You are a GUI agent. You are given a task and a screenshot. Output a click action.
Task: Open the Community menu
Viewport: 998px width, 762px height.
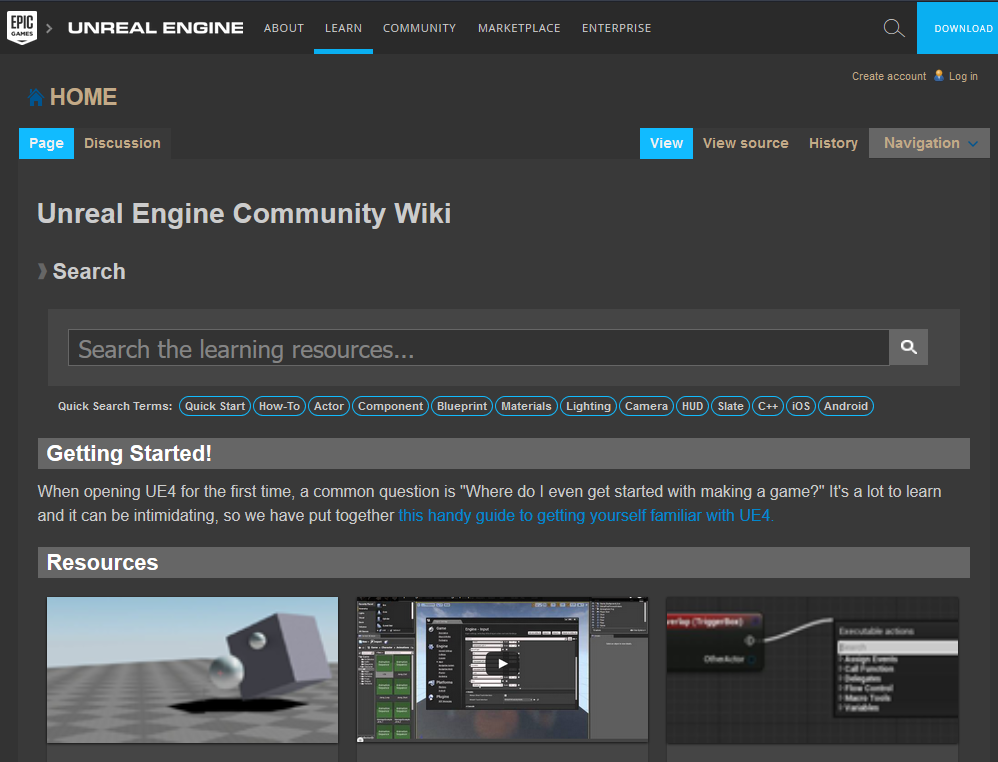tap(419, 28)
